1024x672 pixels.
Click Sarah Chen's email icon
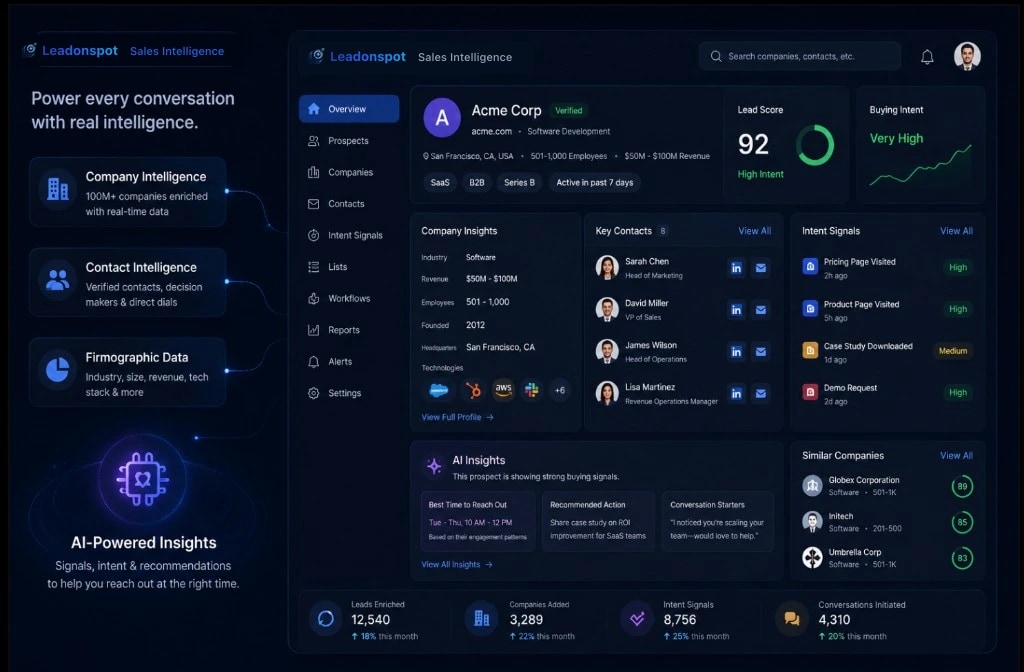761,268
